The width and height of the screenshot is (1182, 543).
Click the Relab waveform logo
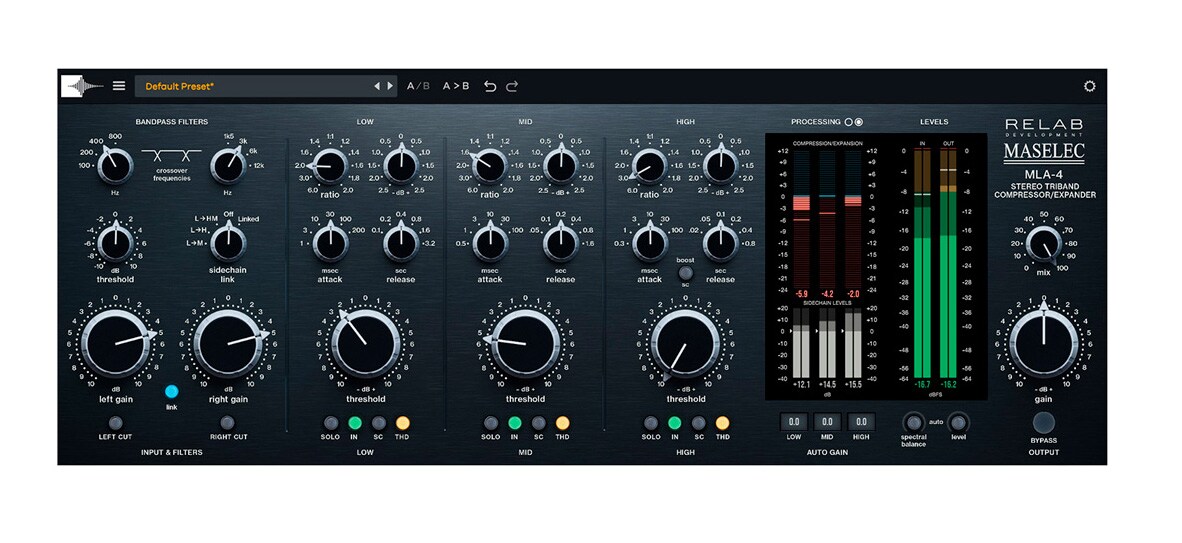point(82,86)
